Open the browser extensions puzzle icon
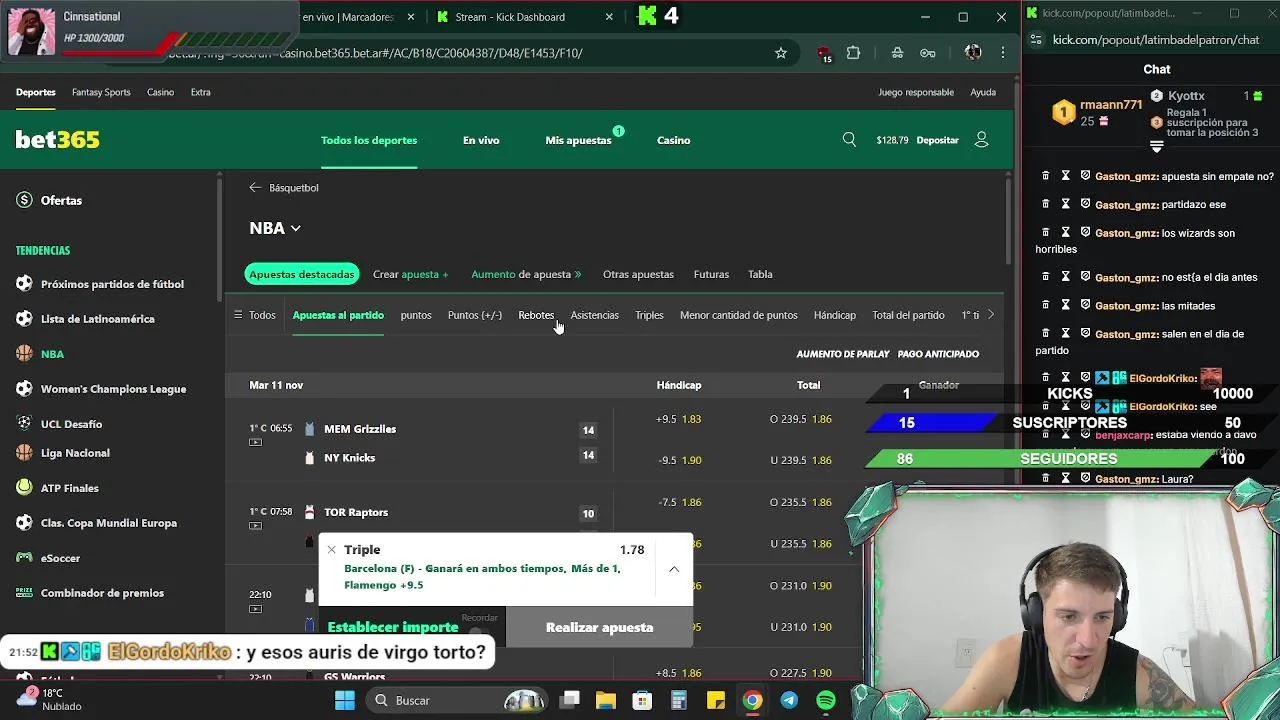This screenshot has width=1280, height=720. [853, 53]
